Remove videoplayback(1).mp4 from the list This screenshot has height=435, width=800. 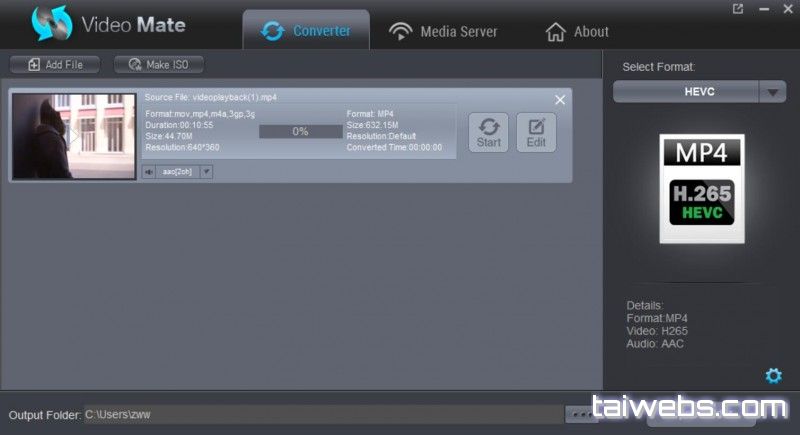pos(560,100)
